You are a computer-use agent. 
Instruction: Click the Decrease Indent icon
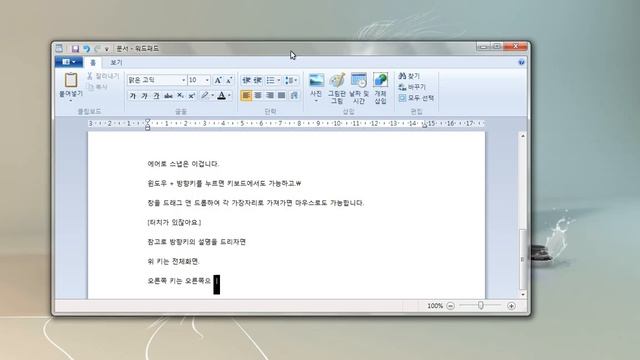click(246, 80)
